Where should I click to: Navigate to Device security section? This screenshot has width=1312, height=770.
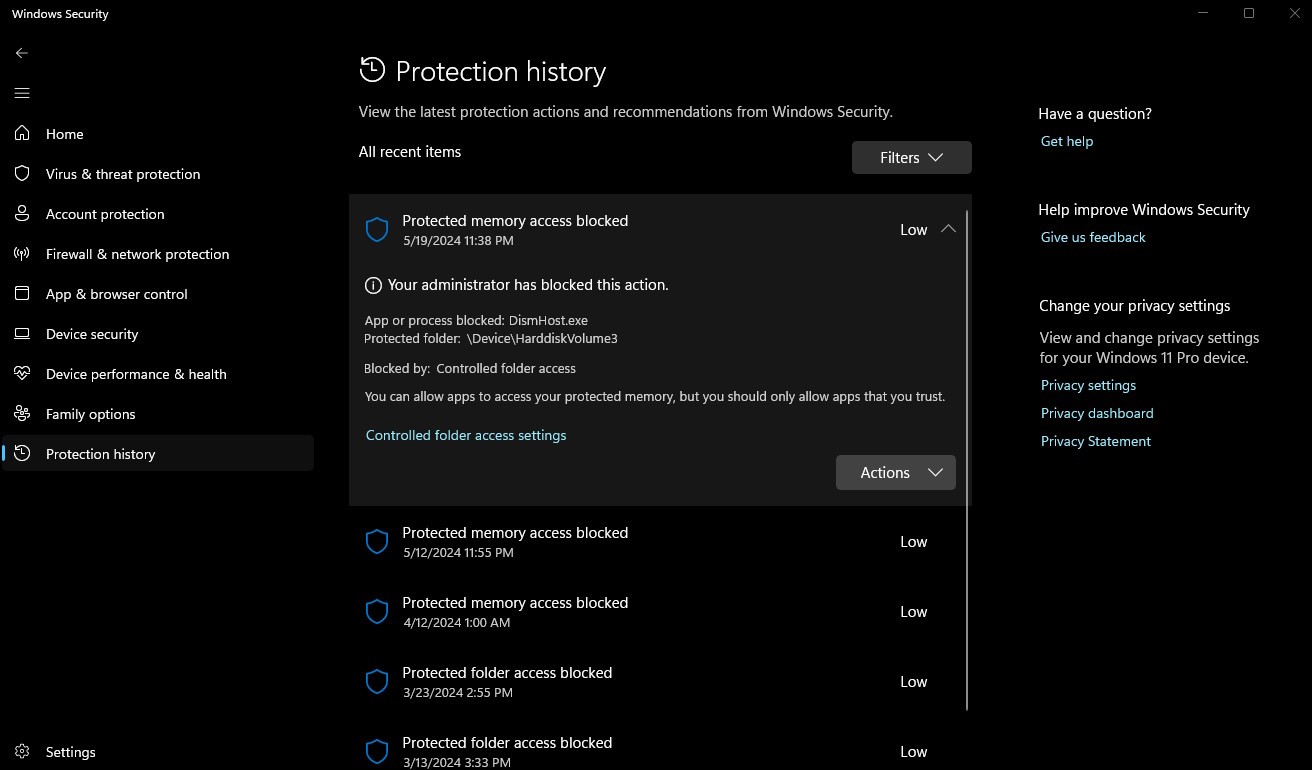coord(92,334)
